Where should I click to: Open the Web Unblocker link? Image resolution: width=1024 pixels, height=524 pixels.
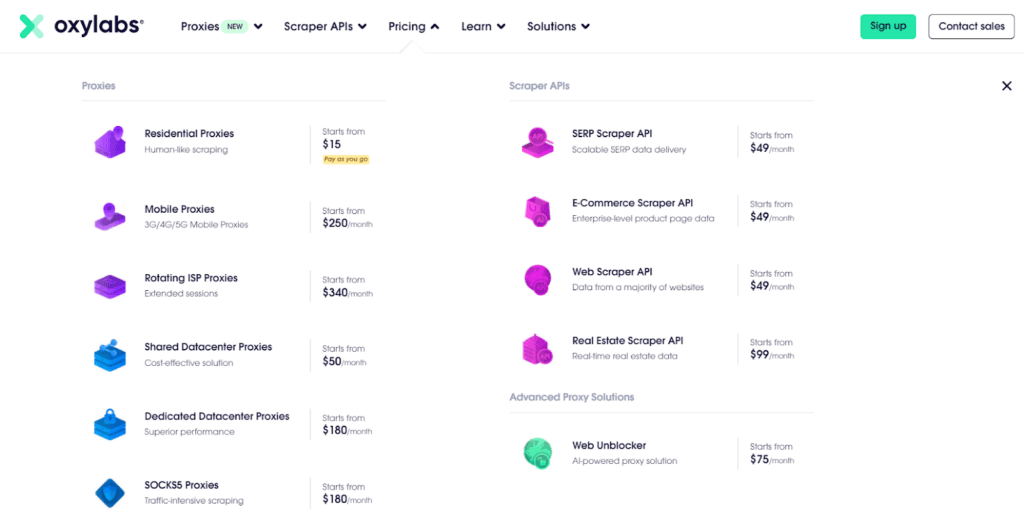(609, 445)
